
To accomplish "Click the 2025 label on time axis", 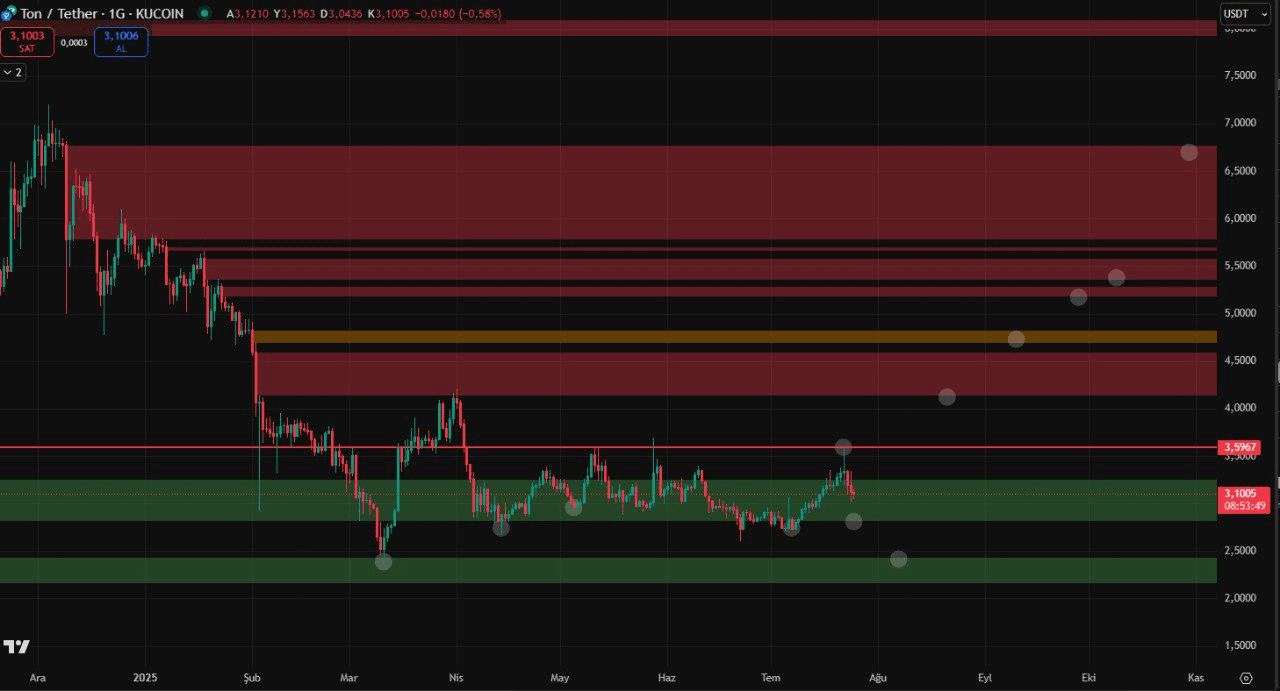I will pyautogui.click(x=144, y=678).
